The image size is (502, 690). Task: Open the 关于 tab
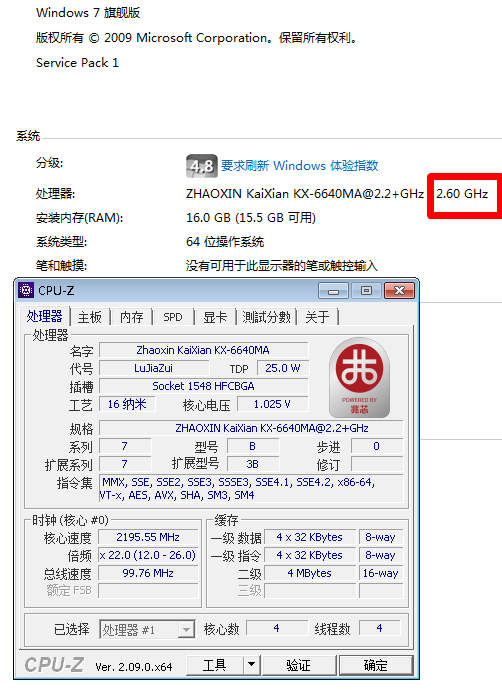pyautogui.click(x=317, y=317)
